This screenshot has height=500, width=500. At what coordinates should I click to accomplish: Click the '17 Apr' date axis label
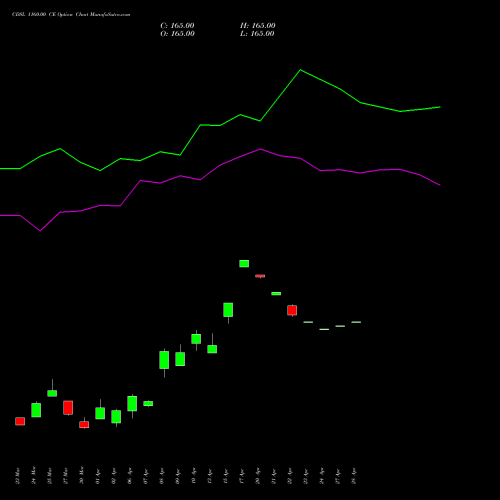pyautogui.click(x=241, y=476)
